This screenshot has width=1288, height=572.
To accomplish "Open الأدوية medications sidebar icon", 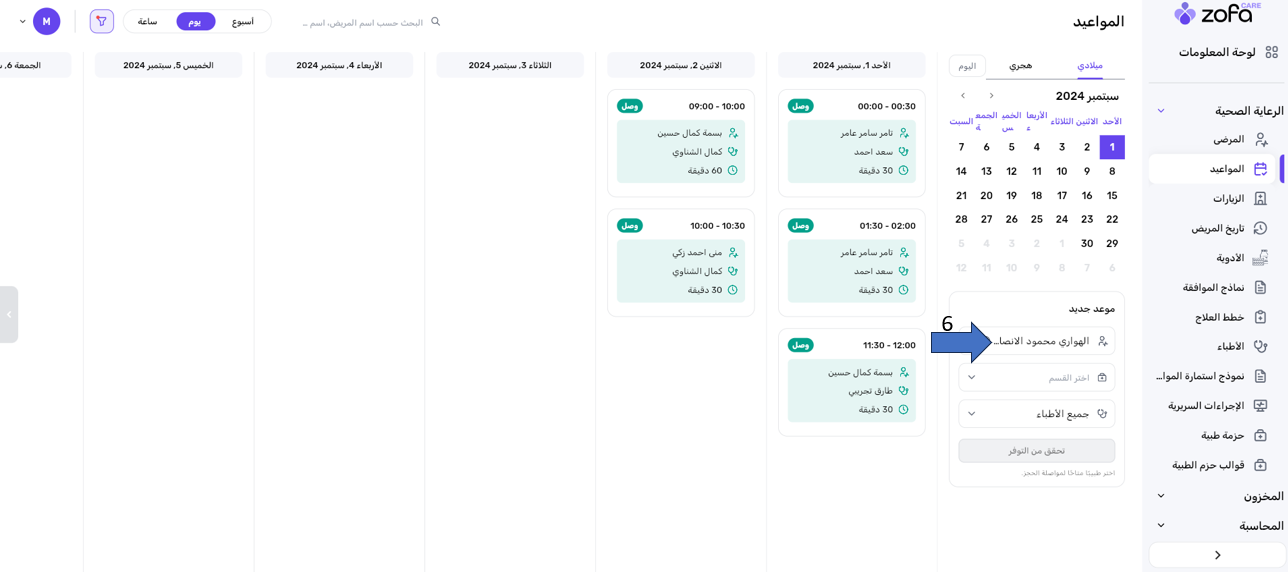I will coord(1260,258).
